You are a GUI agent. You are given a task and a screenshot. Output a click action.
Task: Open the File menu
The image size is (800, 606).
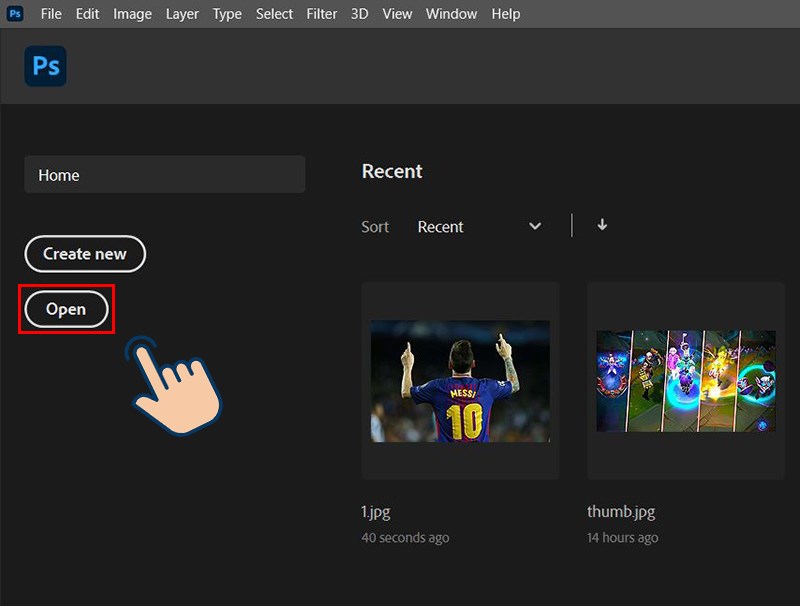(51, 14)
